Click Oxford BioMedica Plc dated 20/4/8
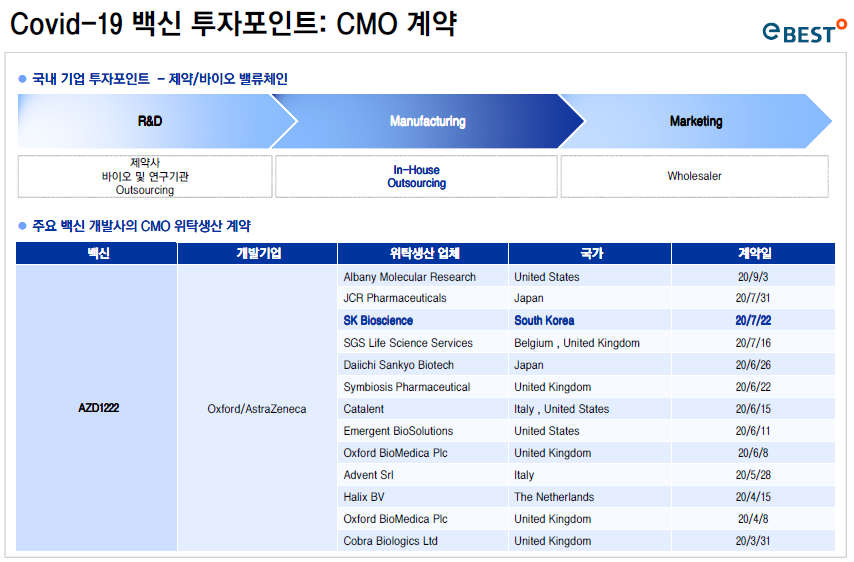This screenshot has height=562, width=854. 395,519
